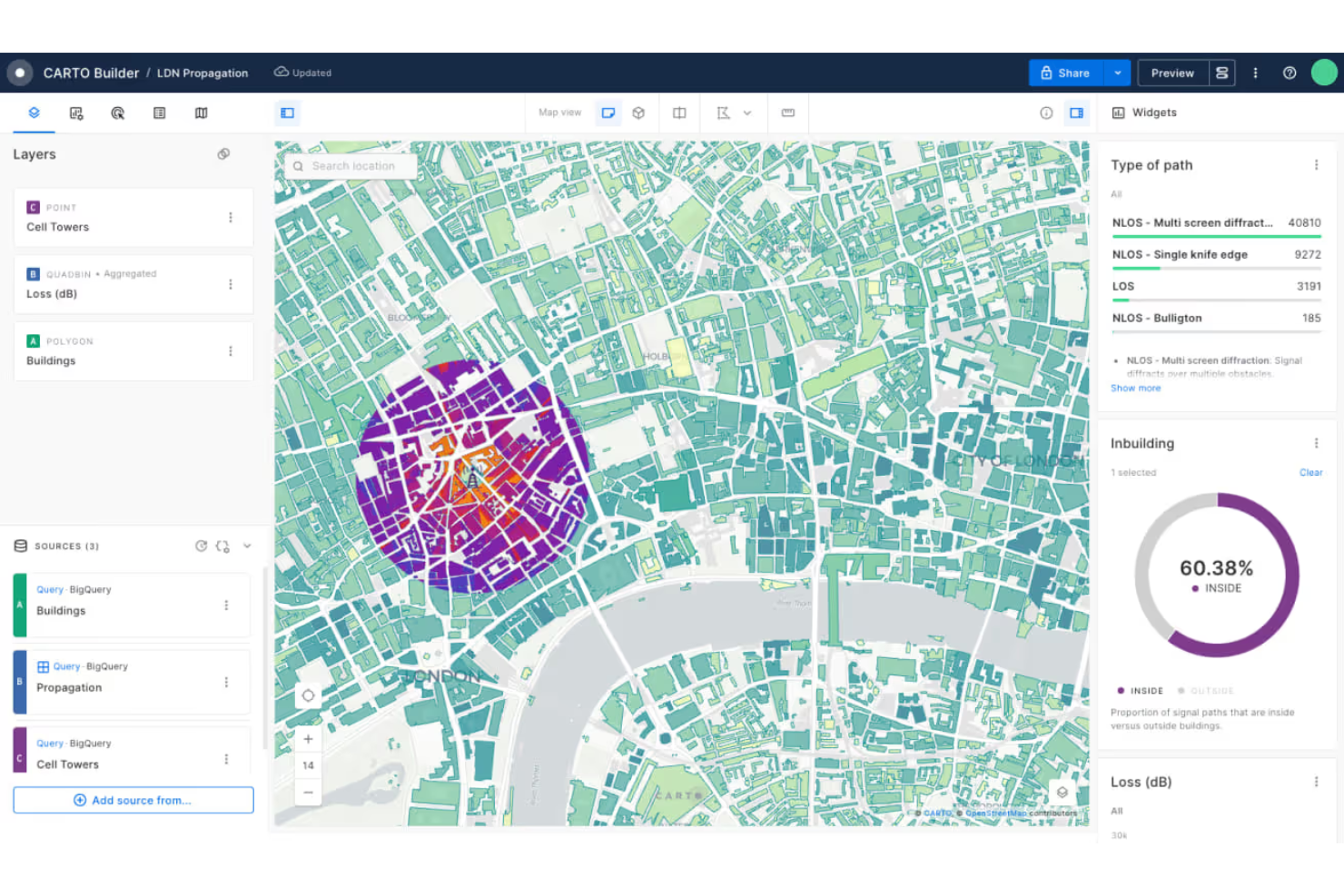Open Propagation source options menu
The height and width of the screenshot is (896, 1344).
point(226,682)
